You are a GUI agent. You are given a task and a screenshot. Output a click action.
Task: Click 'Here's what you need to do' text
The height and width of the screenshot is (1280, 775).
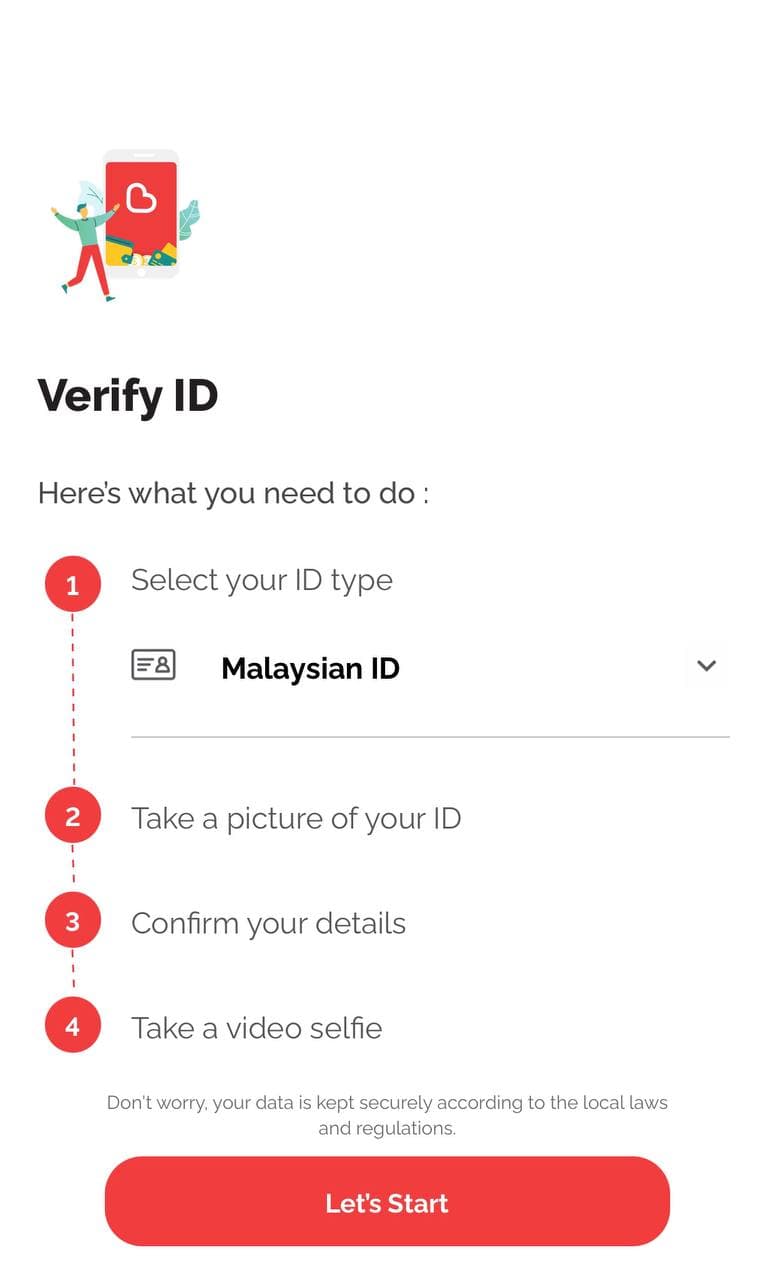[233, 493]
